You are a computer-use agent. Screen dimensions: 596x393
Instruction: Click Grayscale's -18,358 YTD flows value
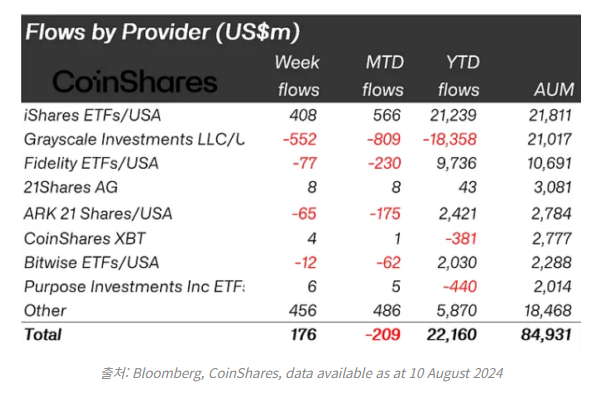pos(449,139)
